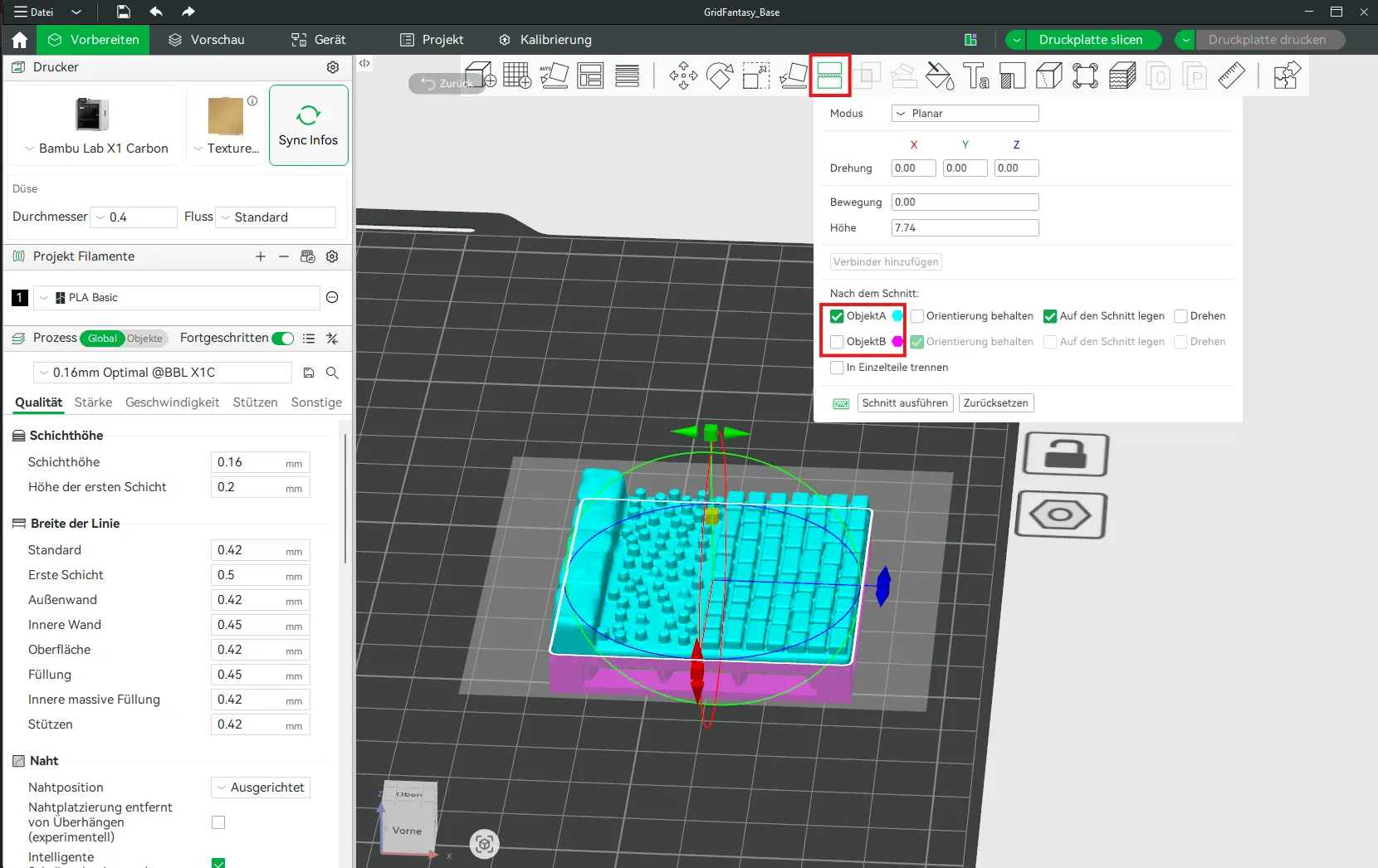Open the color painting bucket tool
1378x868 pixels.
[940, 76]
